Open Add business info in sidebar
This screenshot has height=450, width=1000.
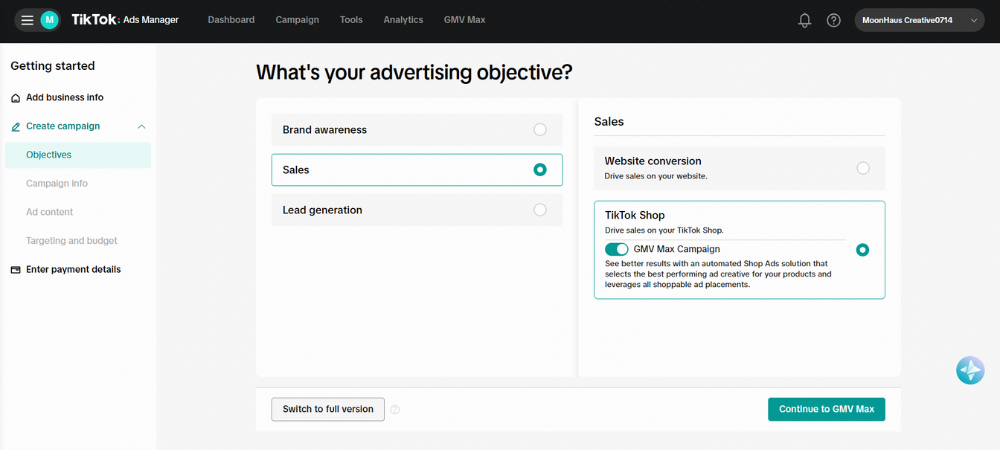coord(64,97)
